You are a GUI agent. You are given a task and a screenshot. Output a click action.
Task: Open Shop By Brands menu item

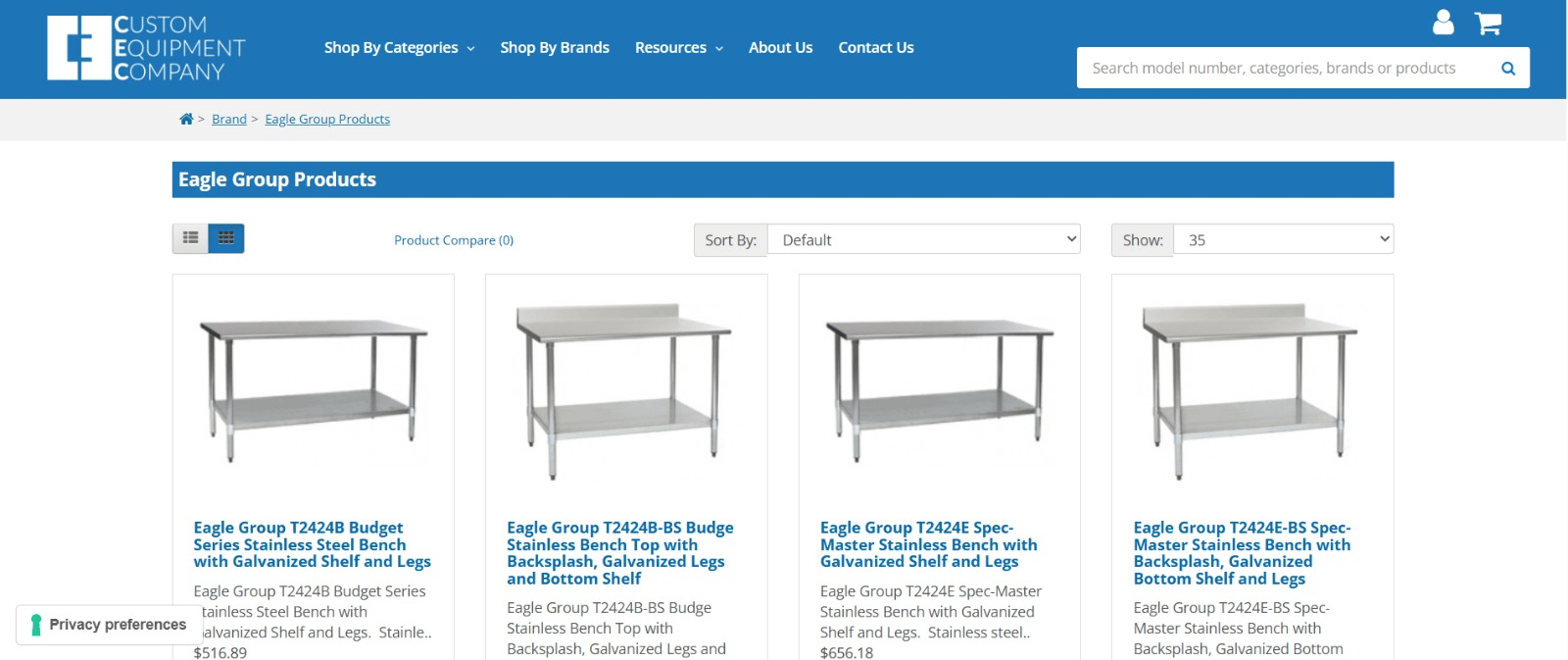(555, 48)
